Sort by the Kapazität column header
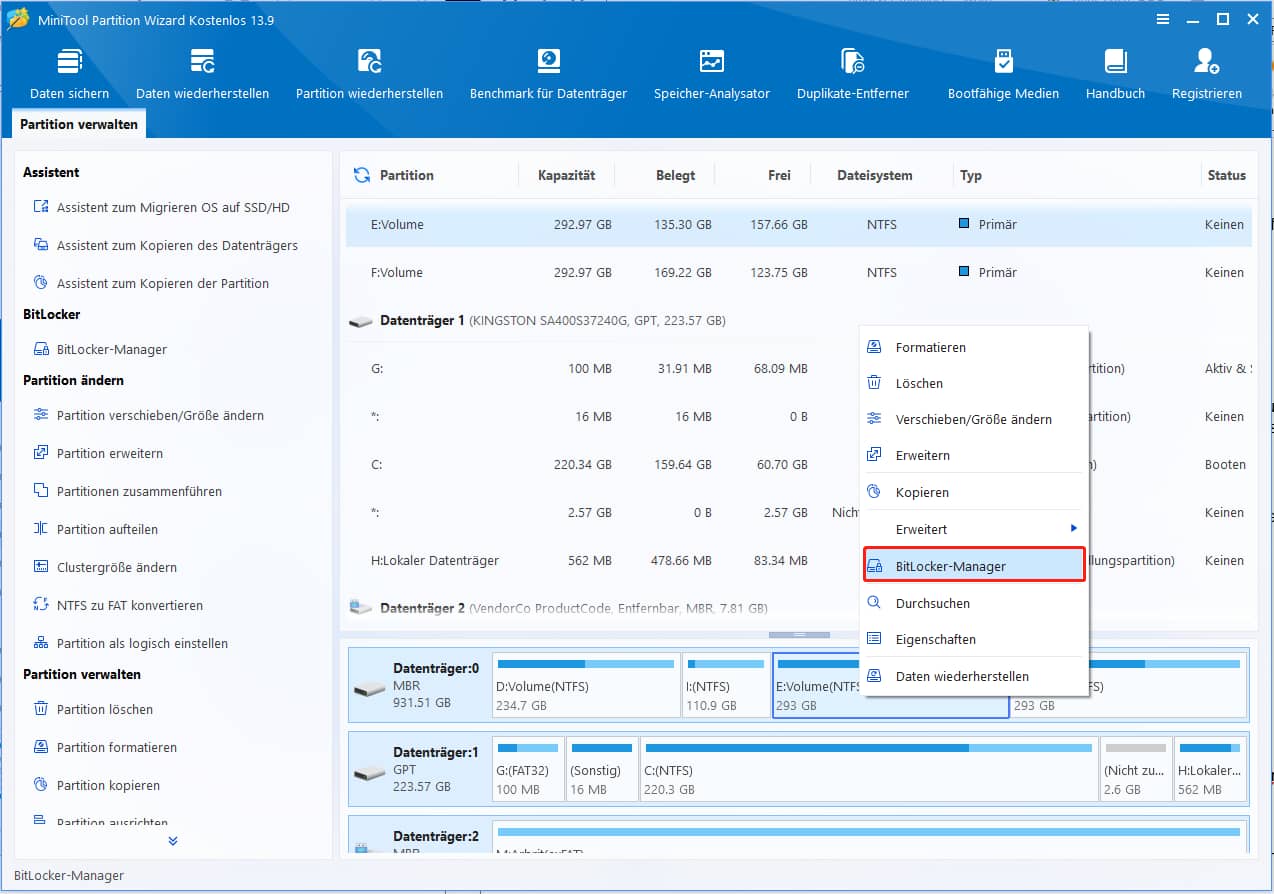This screenshot has width=1274, height=894. click(566, 175)
